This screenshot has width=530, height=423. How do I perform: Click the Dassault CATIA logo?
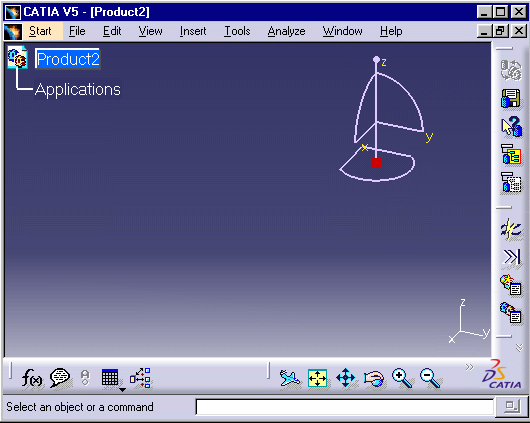click(502, 375)
